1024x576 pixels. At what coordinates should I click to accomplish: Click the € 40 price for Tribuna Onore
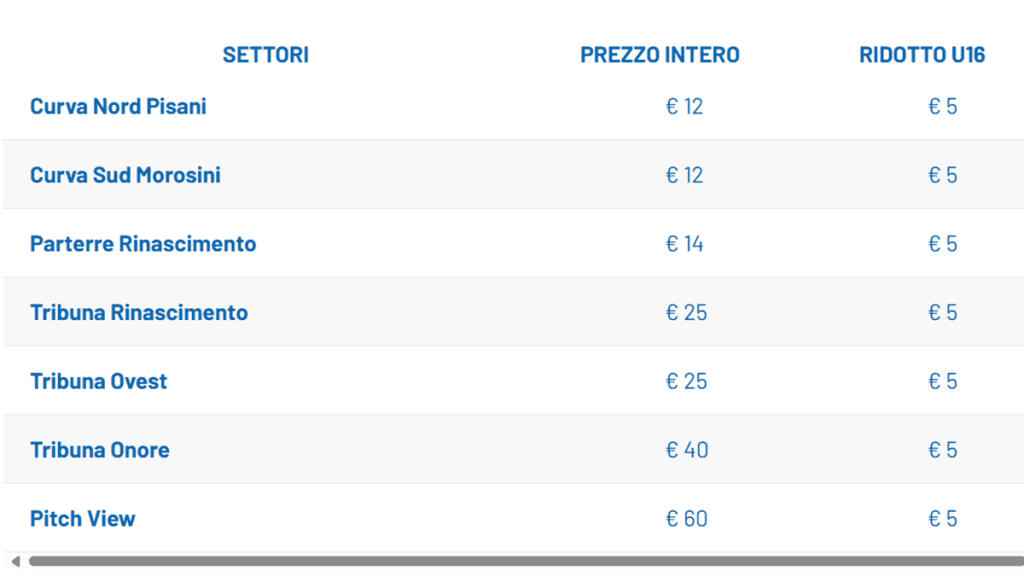[685, 449]
